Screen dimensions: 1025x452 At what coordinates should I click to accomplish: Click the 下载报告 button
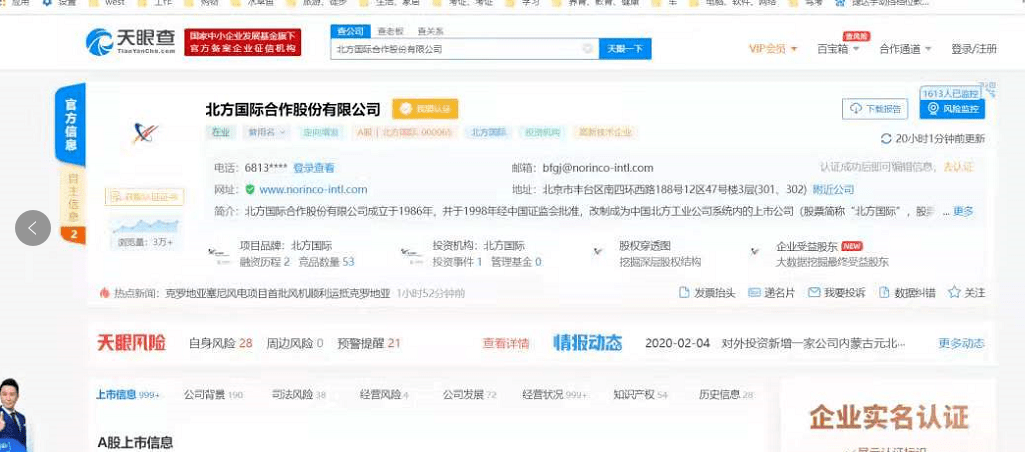coord(876,108)
